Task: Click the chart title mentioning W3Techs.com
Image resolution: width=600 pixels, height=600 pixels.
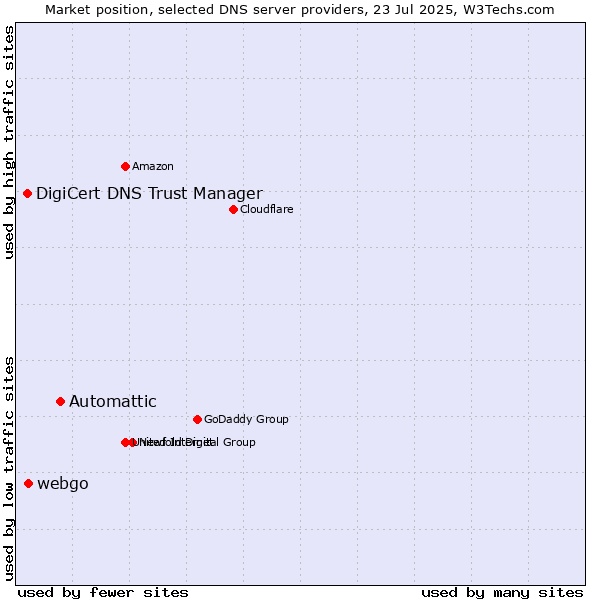Action: click(300, 10)
